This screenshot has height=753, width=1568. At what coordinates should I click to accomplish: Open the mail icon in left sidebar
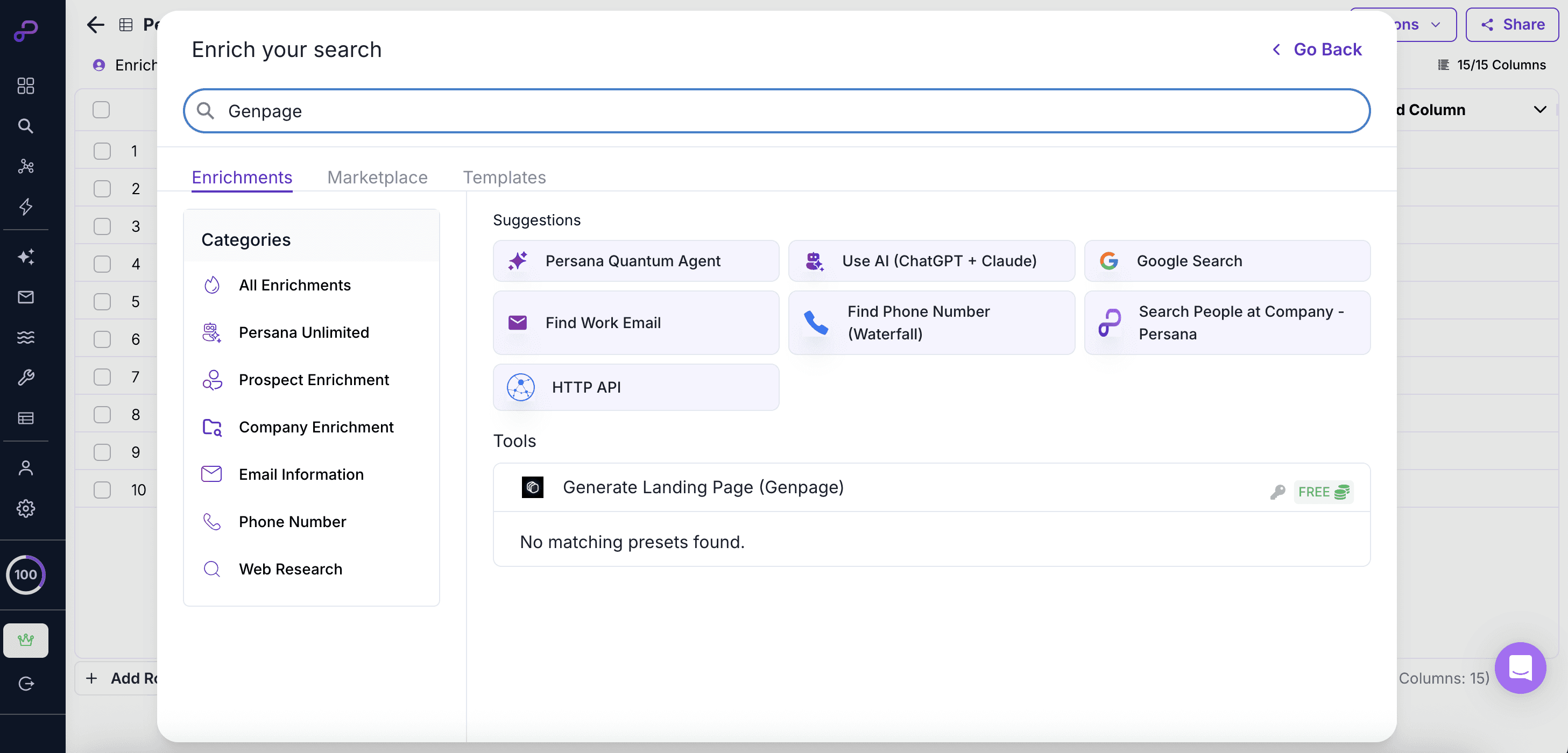coord(26,297)
